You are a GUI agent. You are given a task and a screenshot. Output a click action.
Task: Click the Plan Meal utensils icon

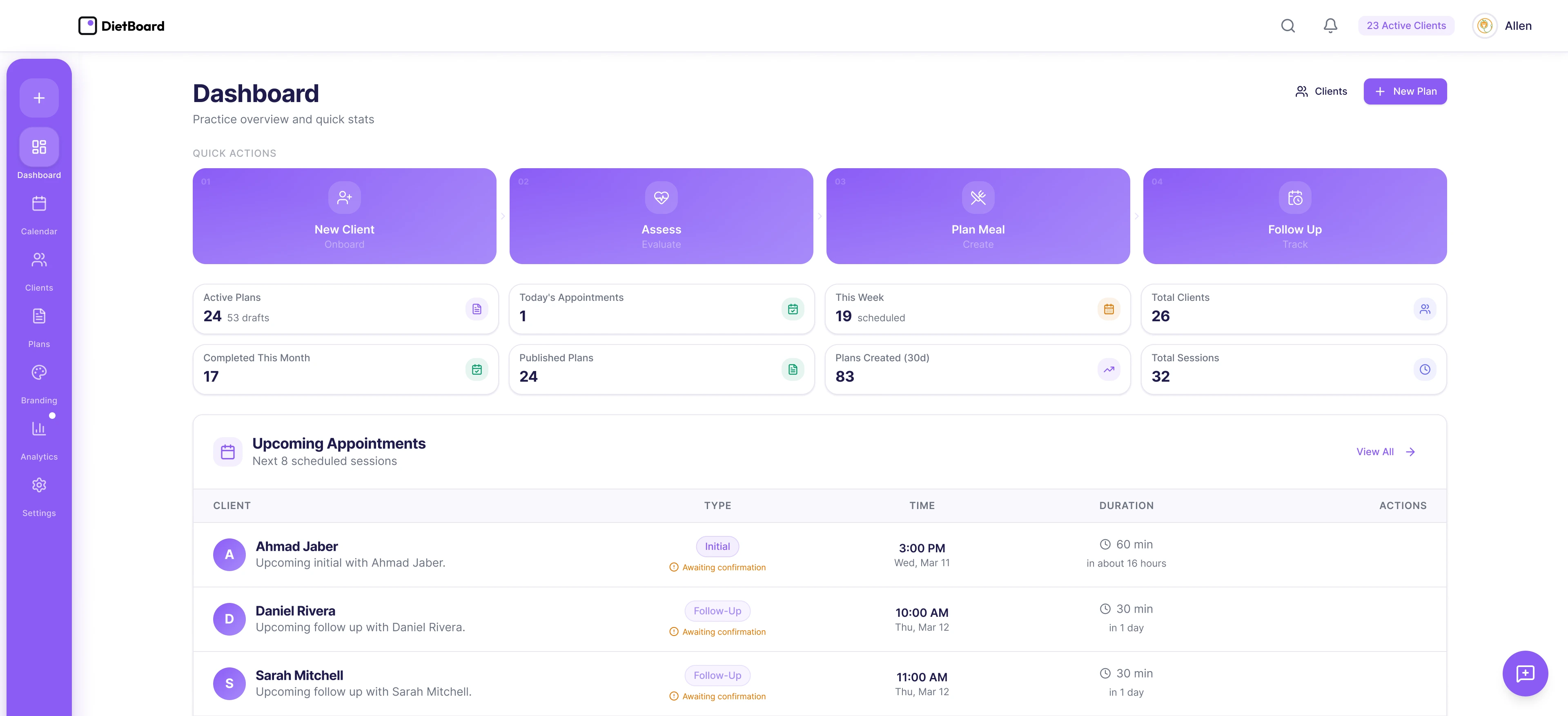click(x=978, y=197)
